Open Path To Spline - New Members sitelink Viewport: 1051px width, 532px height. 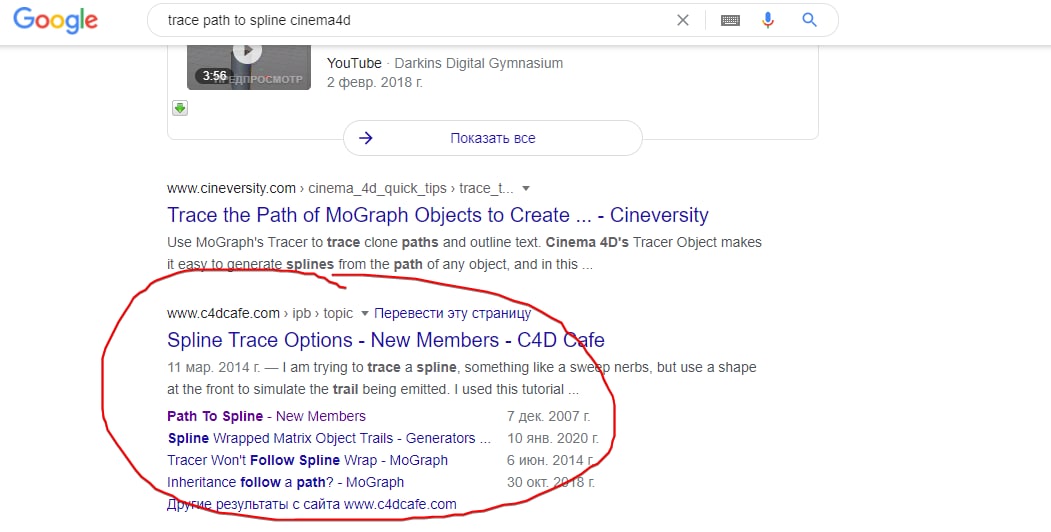pyautogui.click(x=266, y=416)
